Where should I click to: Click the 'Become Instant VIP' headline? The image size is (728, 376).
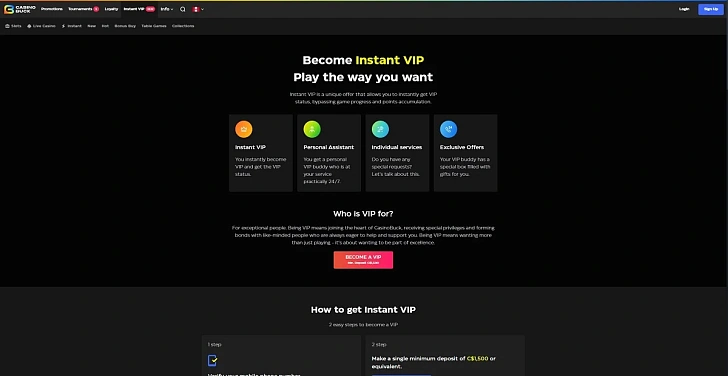tap(363, 60)
